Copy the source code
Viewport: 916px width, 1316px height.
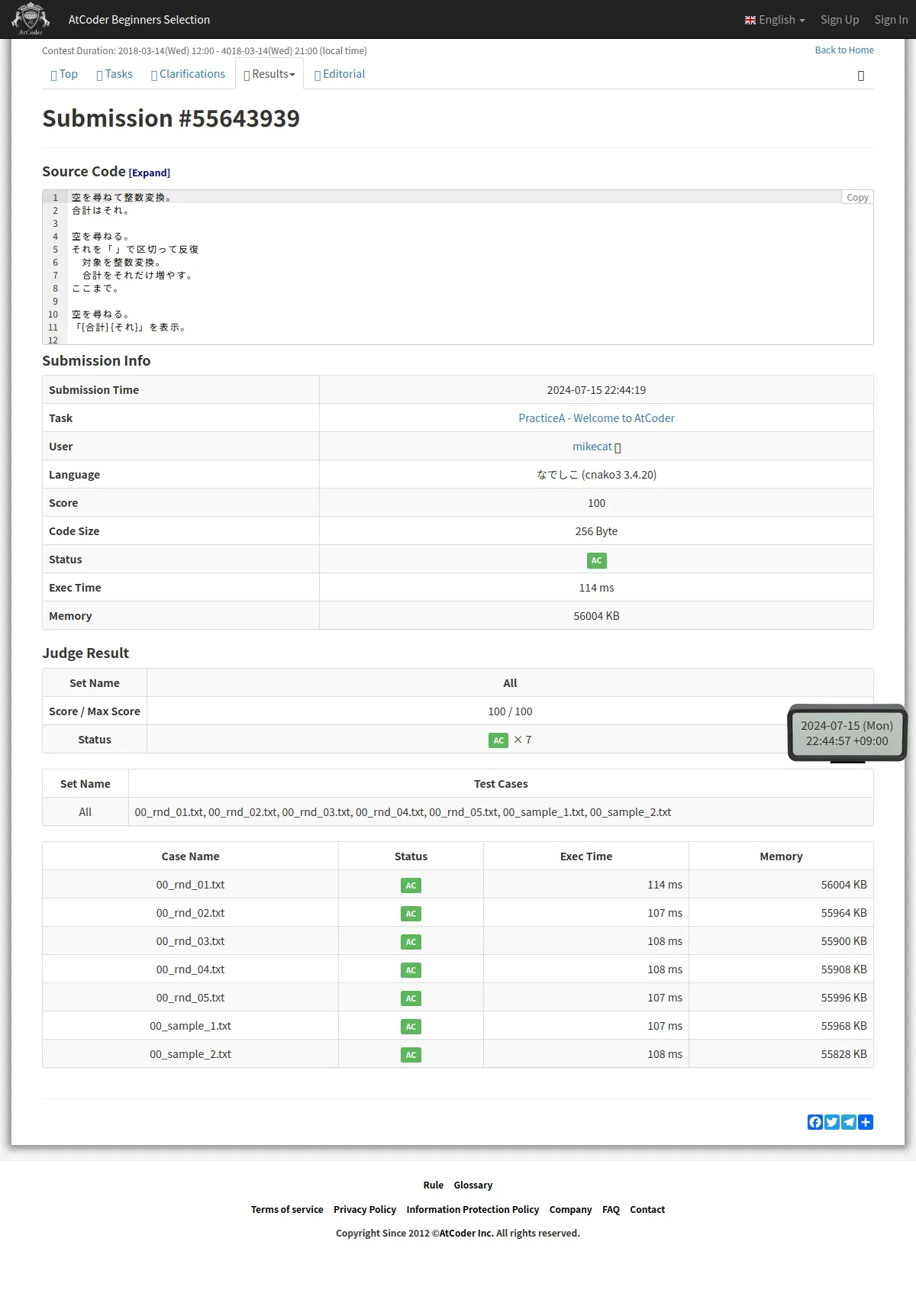pos(857,197)
